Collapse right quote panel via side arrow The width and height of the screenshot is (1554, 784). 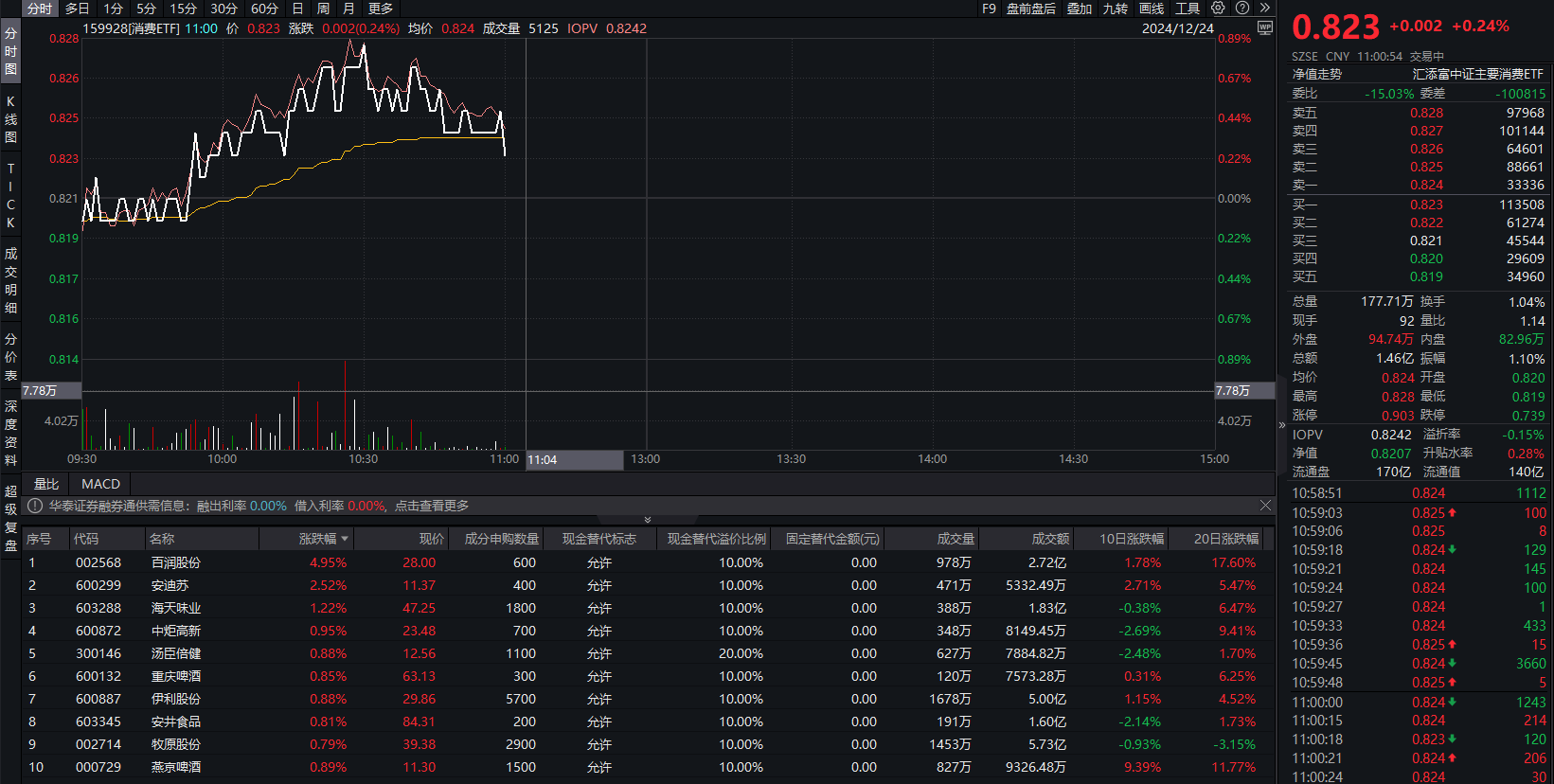(1282, 425)
